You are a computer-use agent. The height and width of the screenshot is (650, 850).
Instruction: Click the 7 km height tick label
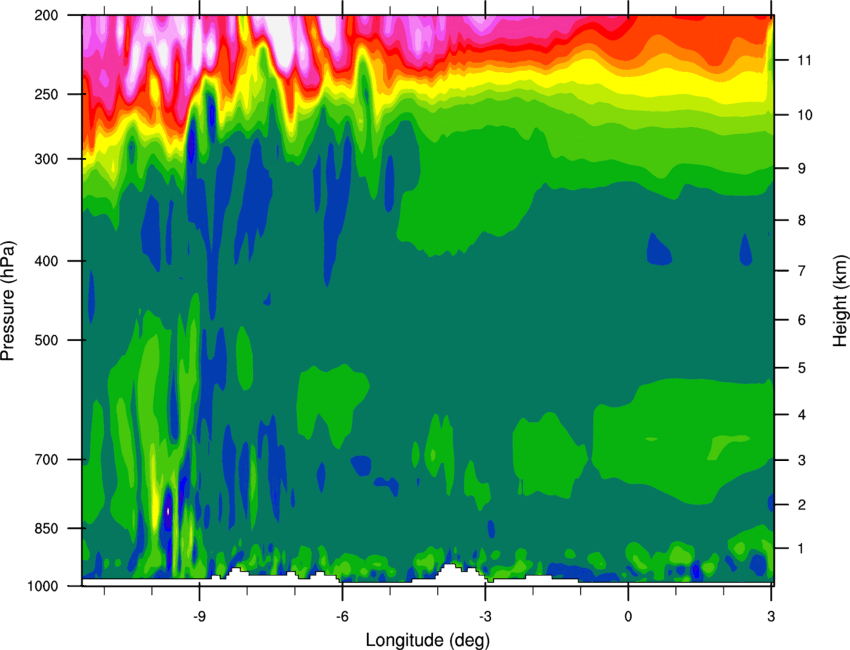(x=801, y=271)
